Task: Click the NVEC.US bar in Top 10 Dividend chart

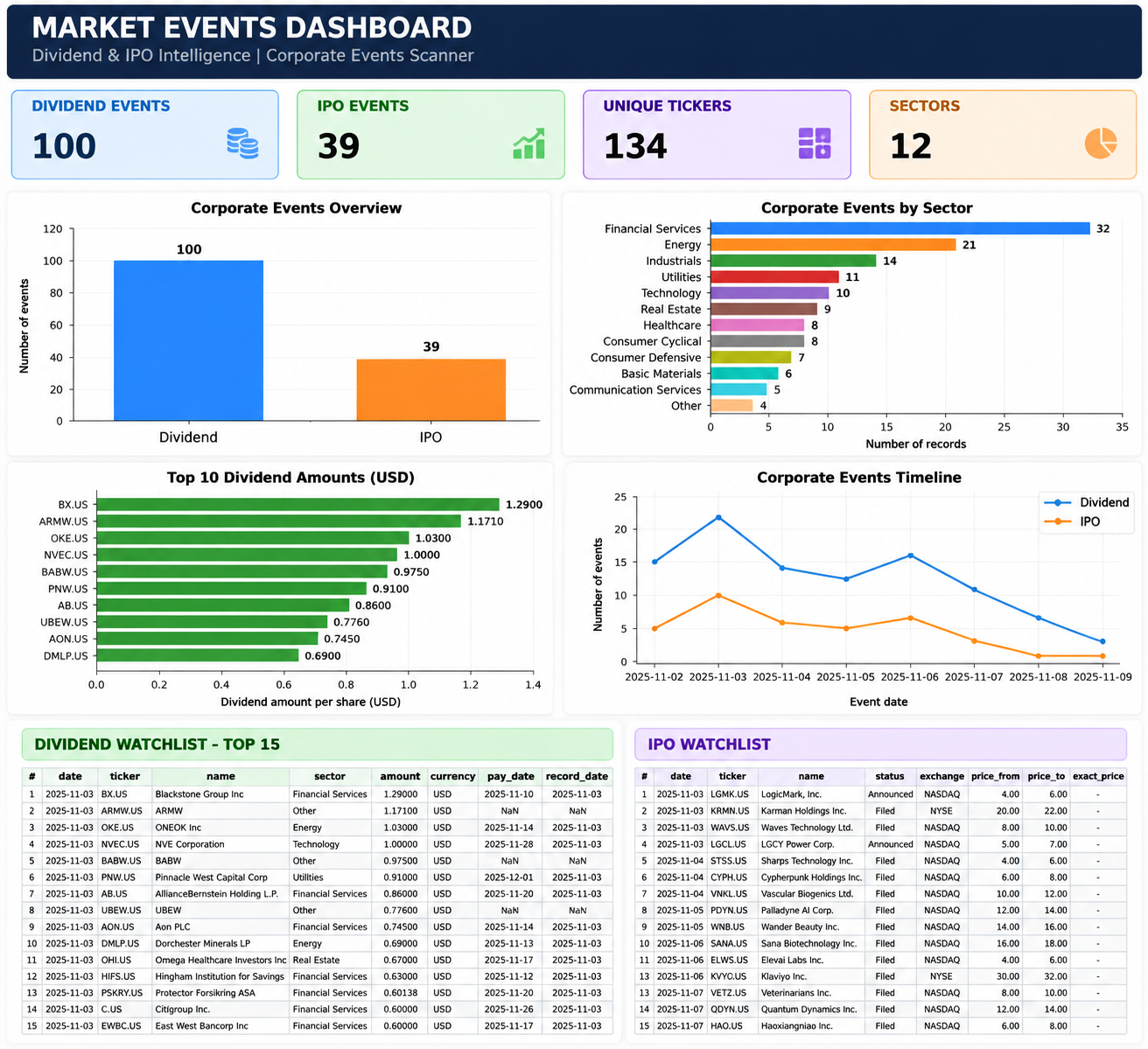Action: 246,555
